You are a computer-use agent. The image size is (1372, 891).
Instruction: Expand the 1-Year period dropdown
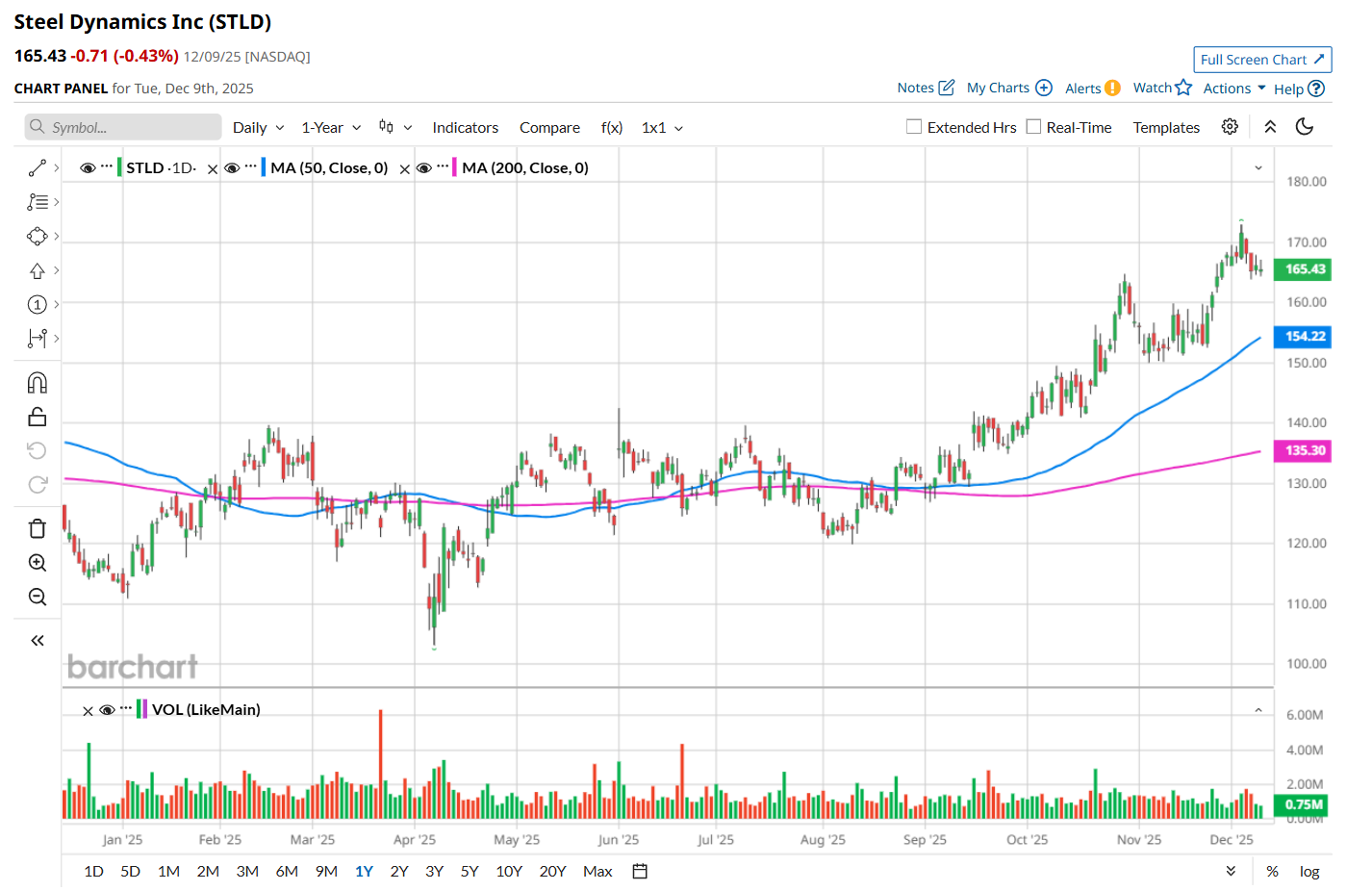(x=331, y=128)
